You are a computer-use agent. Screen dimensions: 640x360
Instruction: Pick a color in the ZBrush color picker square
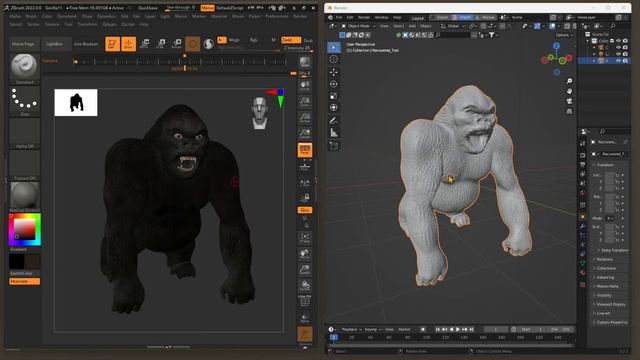point(24,229)
